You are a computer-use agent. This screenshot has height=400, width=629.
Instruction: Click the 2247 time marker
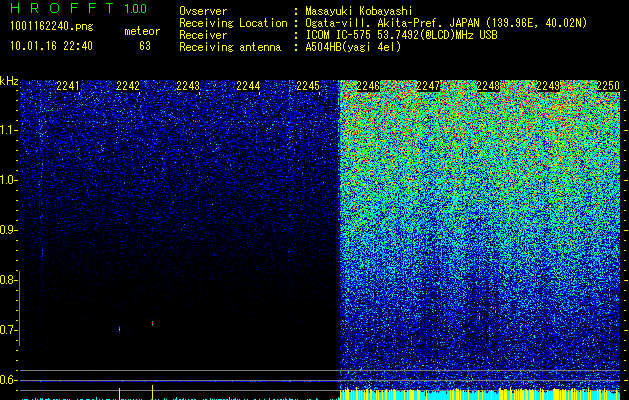pos(428,86)
